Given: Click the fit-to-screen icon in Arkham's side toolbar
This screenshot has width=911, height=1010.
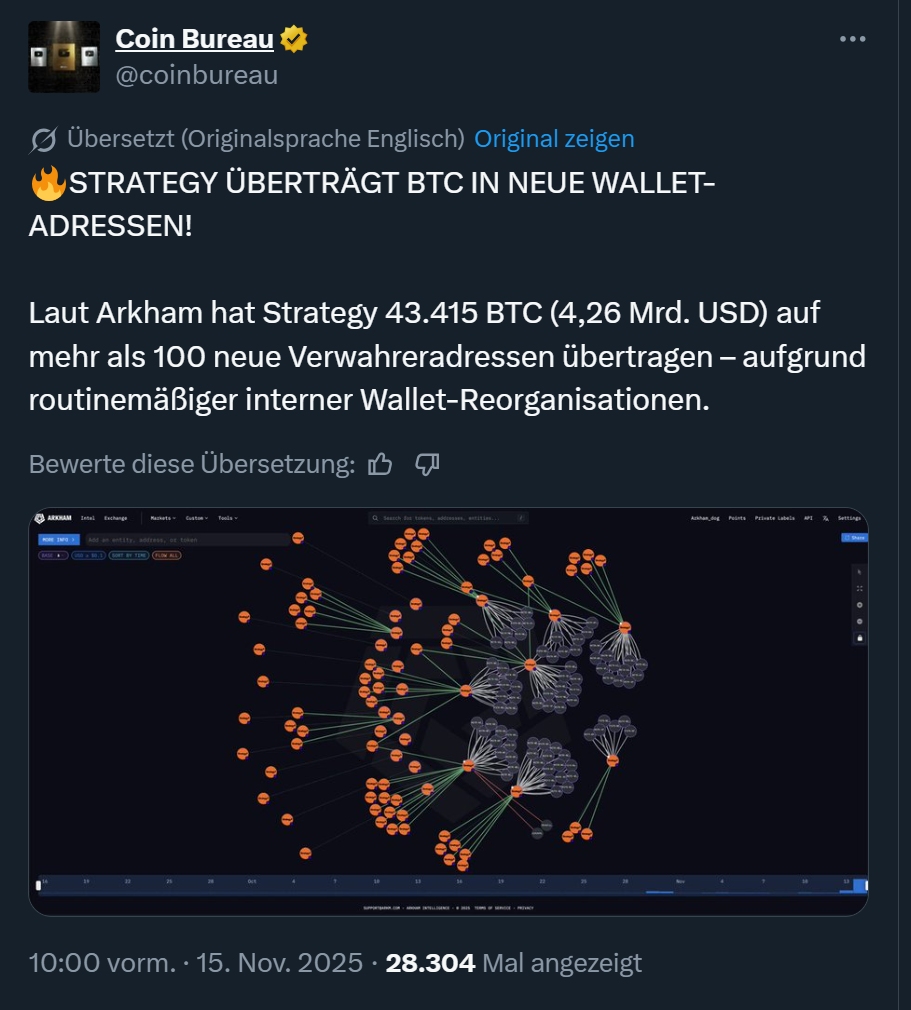Looking at the screenshot, I should tap(859, 589).
